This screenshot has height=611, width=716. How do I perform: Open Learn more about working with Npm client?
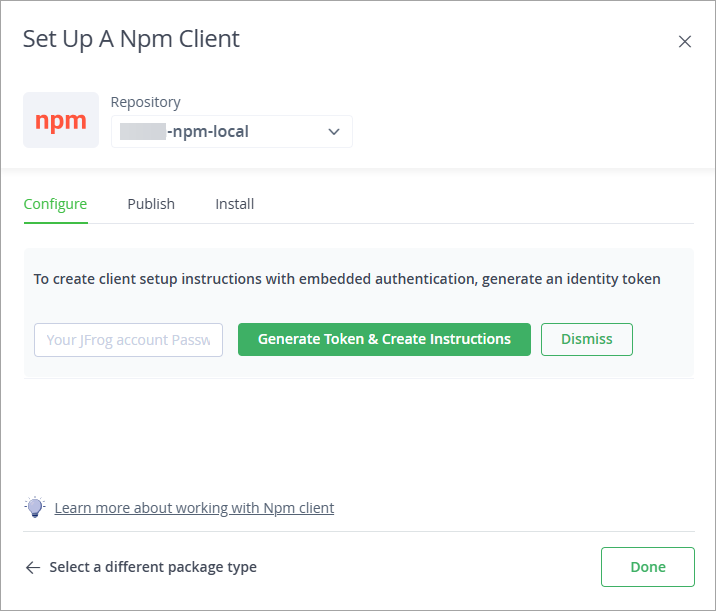[x=194, y=508]
